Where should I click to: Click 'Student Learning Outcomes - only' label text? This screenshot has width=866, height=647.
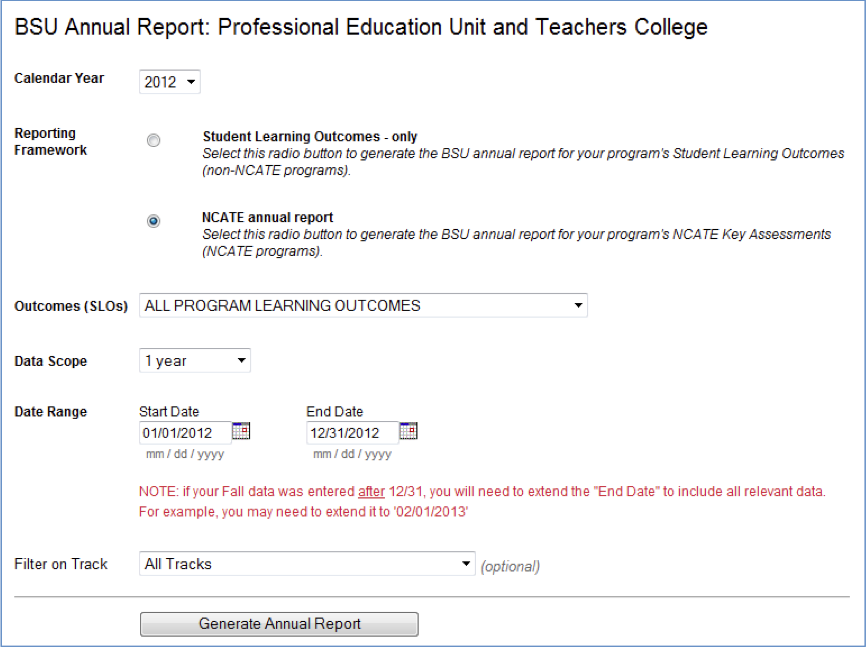click(310, 137)
